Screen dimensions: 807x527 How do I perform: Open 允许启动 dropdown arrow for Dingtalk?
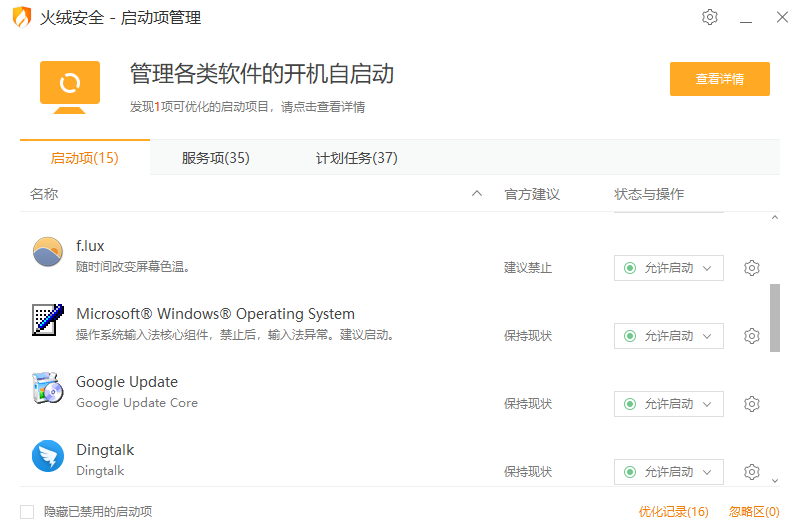coord(707,472)
